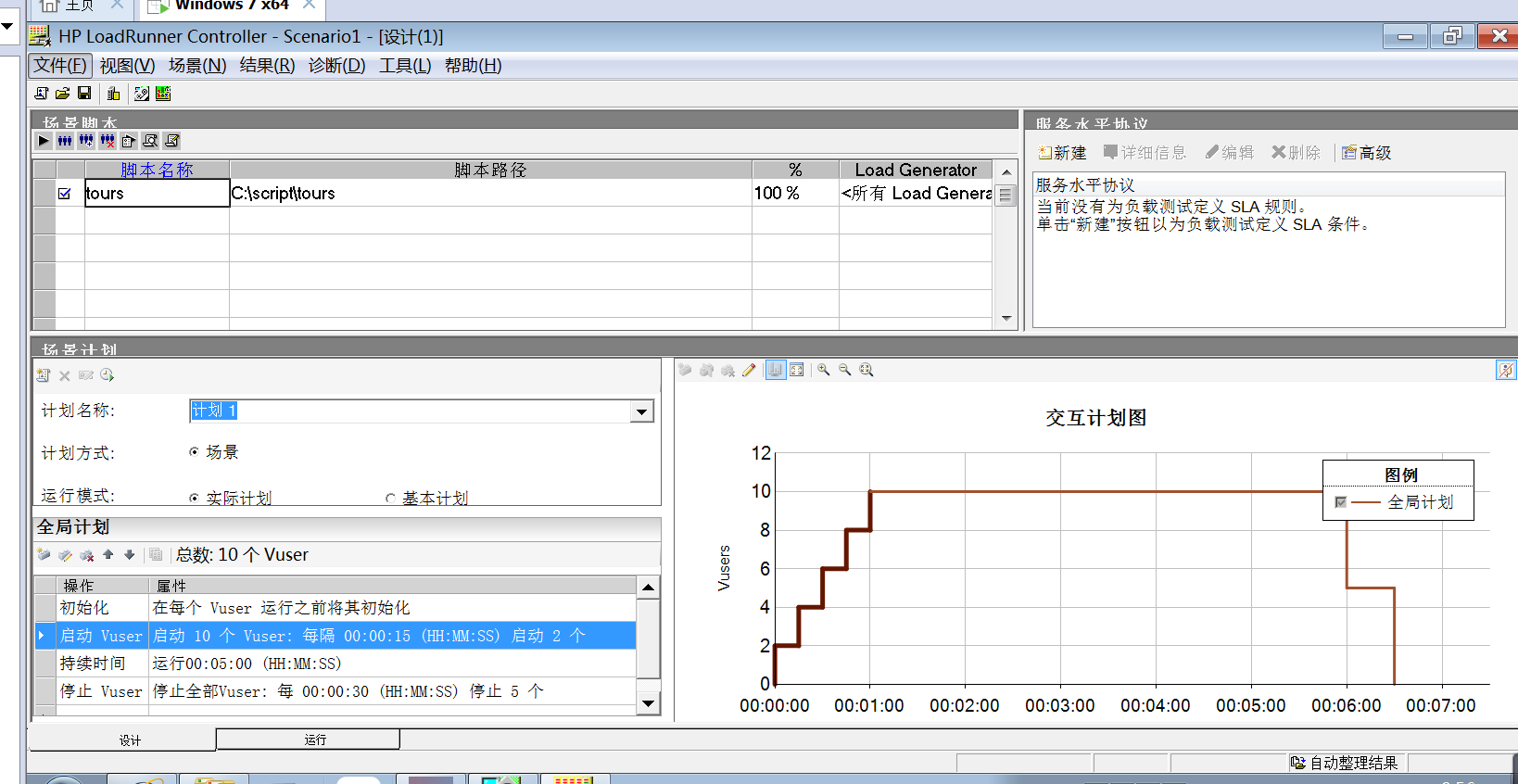Select the 初始化 action row
Screen dimensions: 1518x784
tap(335, 608)
